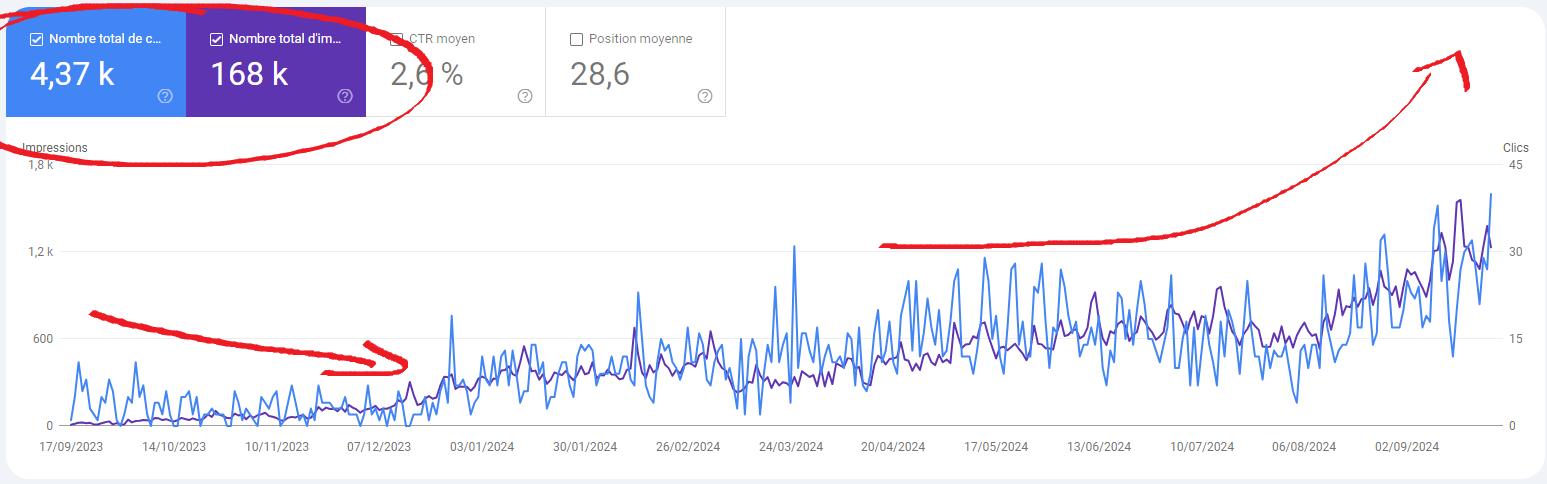Click the Impressions axis title
The width and height of the screenshot is (1547, 484).
[55, 148]
